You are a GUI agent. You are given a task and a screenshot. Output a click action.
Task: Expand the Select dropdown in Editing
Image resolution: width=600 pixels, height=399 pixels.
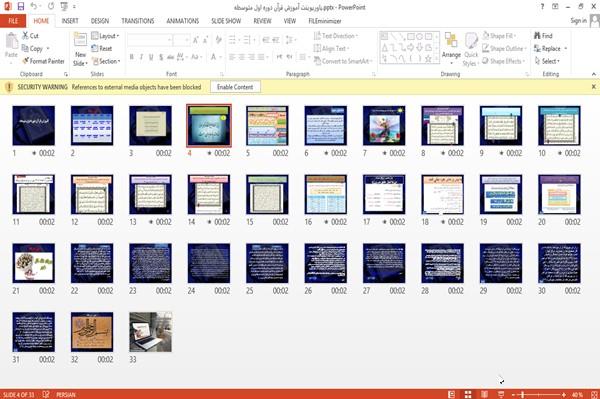547,61
